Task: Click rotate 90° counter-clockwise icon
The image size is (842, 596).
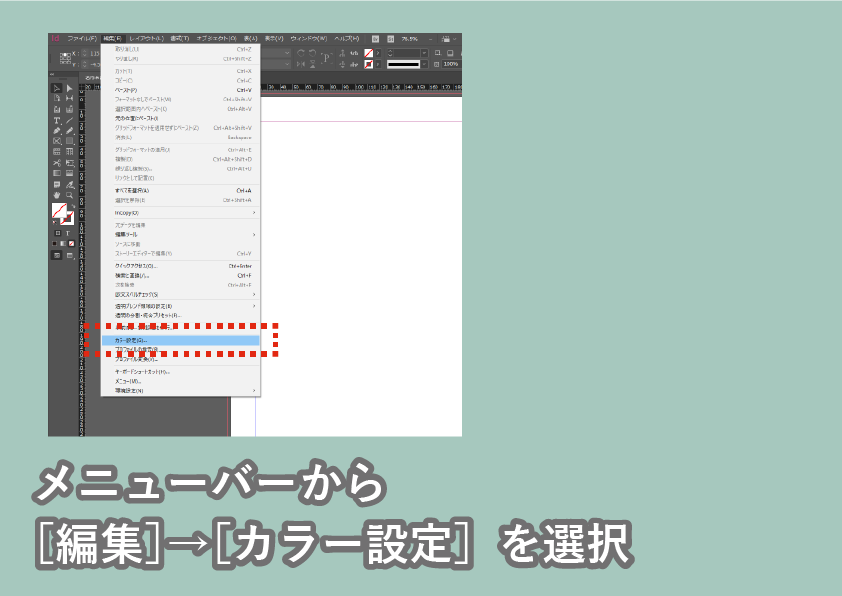Action: 313,53
